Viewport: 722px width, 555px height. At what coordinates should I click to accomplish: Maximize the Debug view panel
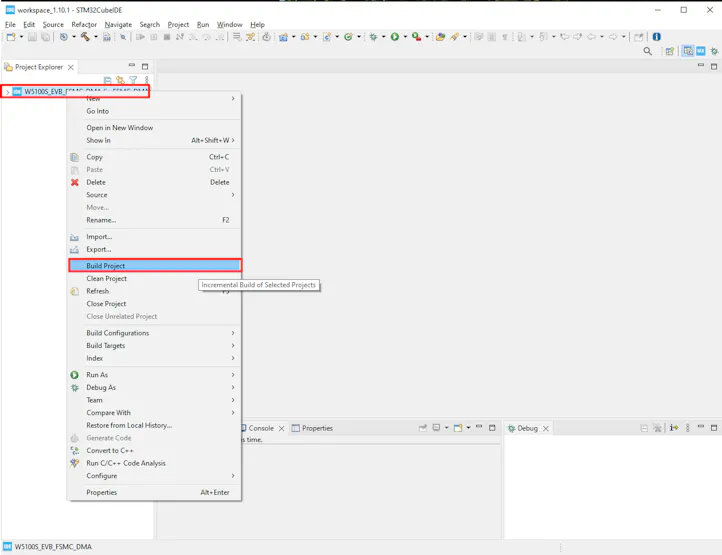coord(714,428)
